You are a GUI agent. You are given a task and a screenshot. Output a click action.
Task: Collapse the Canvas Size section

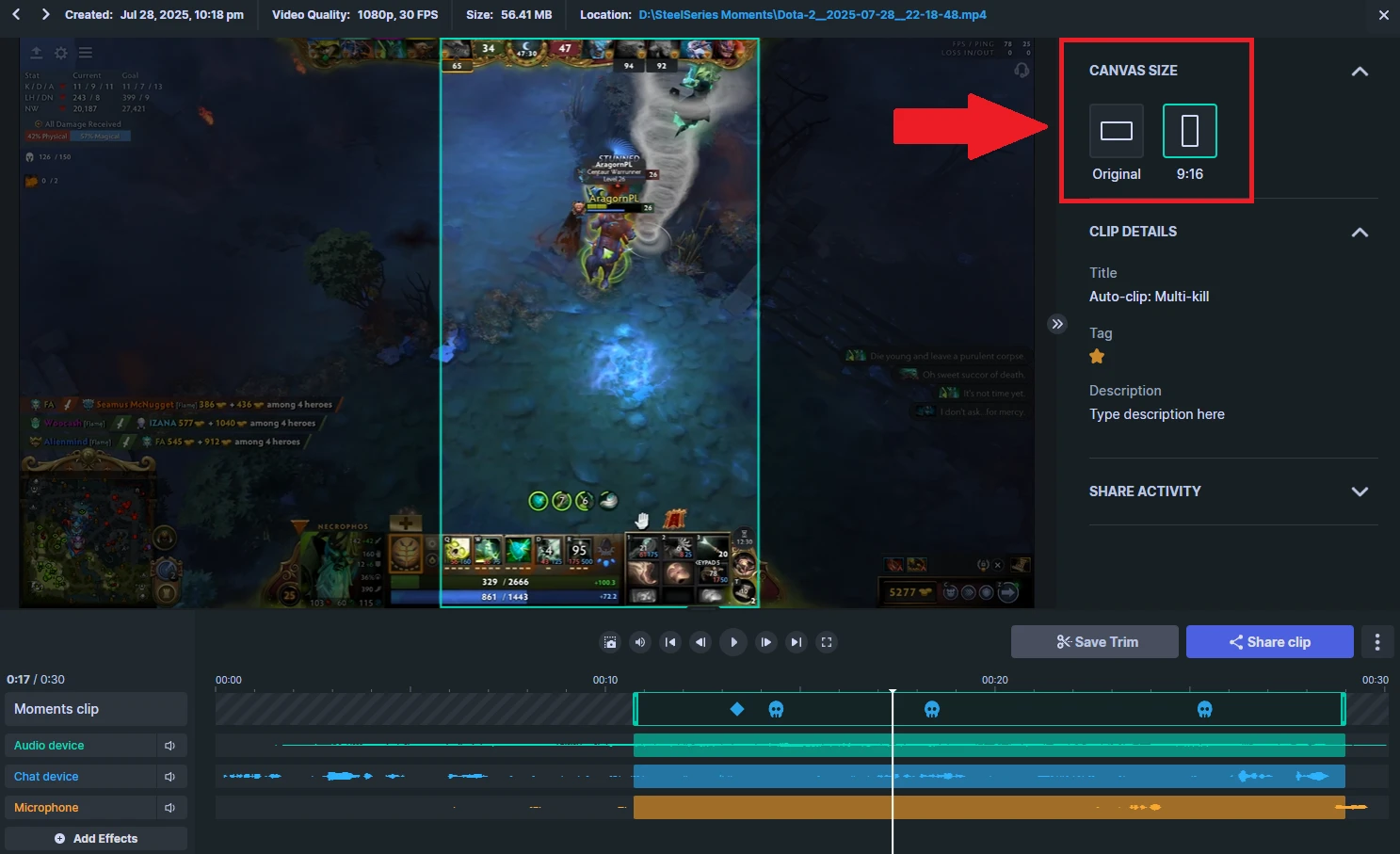pos(1360,71)
